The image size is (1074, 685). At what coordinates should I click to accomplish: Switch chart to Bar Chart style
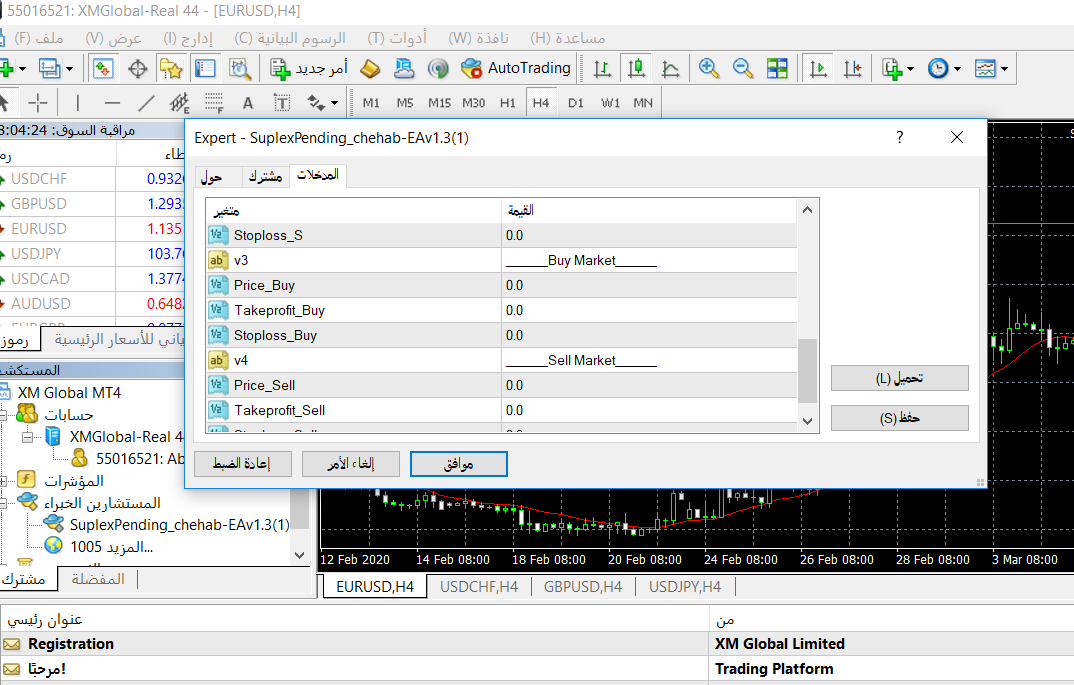pyautogui.click(x=602, y=68)
